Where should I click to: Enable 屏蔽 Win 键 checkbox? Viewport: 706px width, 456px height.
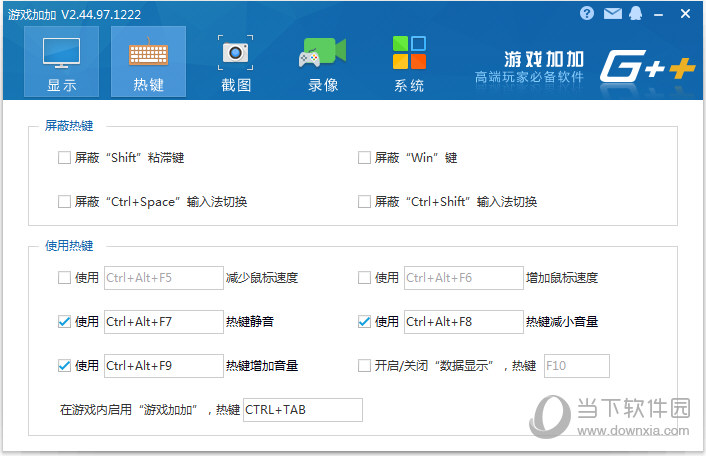pos(364,158)
